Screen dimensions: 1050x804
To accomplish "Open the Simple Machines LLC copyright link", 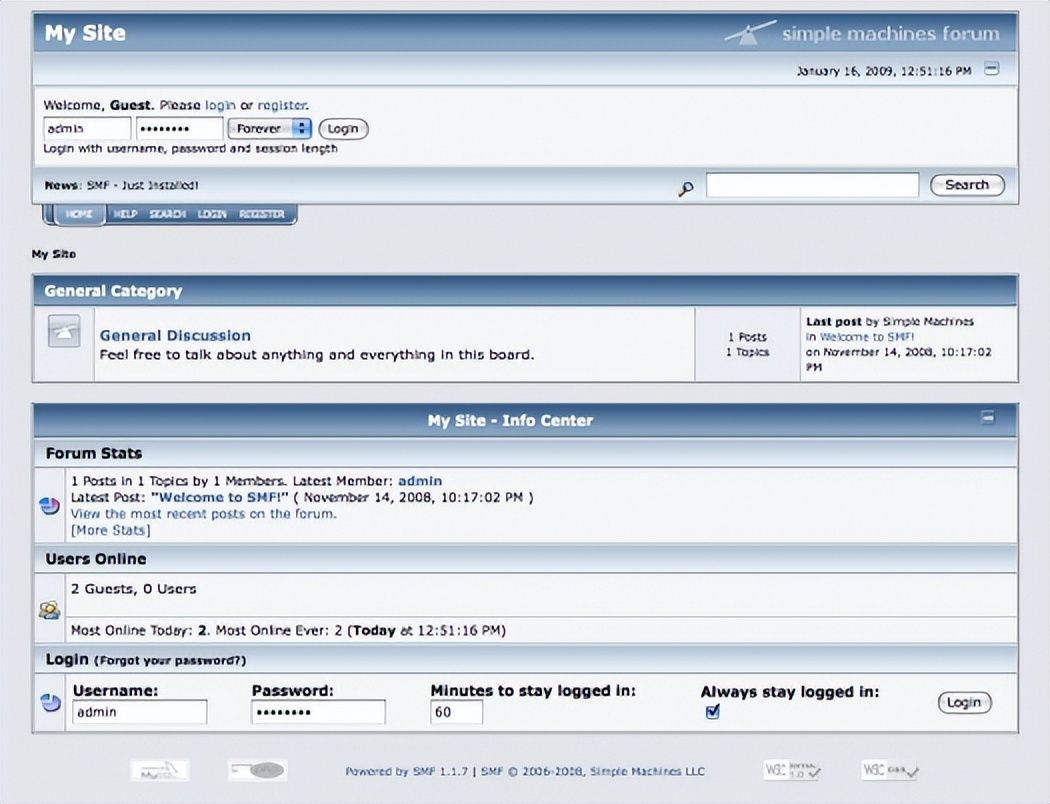I will [x=593, y=771].
